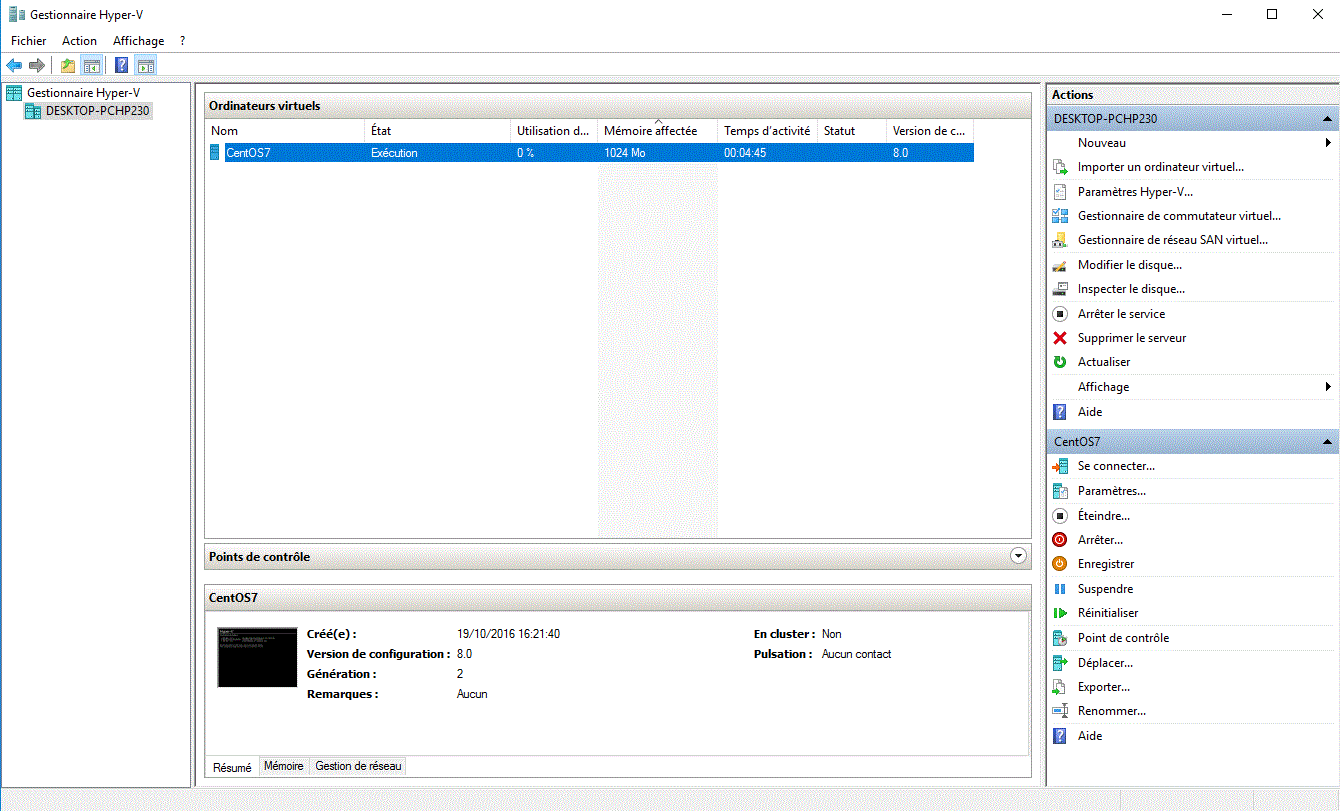Image resolution: width=1340 pixels, height=811 pixels.
Task: Switch to the Gestion de réseau tab
Action: [358, 766]
